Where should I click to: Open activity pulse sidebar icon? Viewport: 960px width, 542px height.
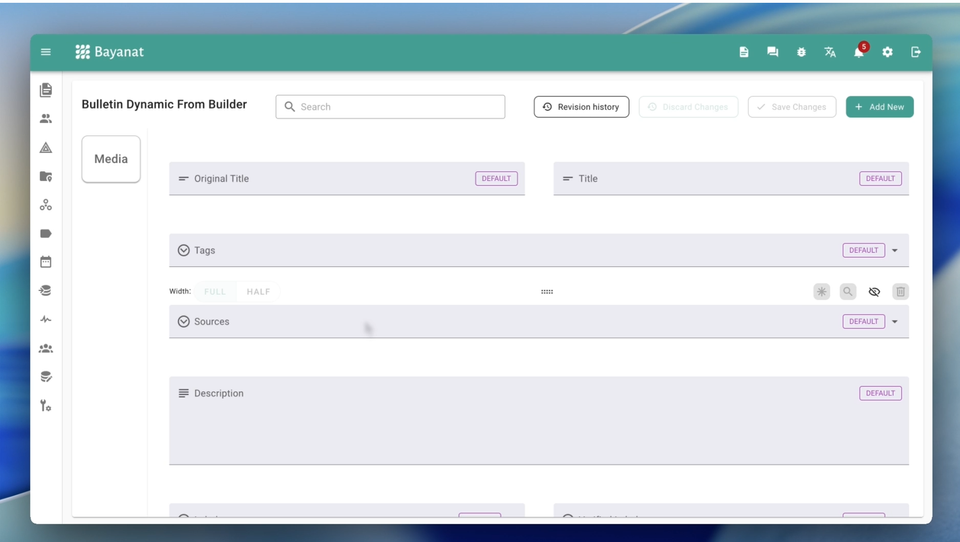pyautogui.click(x=46, y=319)
